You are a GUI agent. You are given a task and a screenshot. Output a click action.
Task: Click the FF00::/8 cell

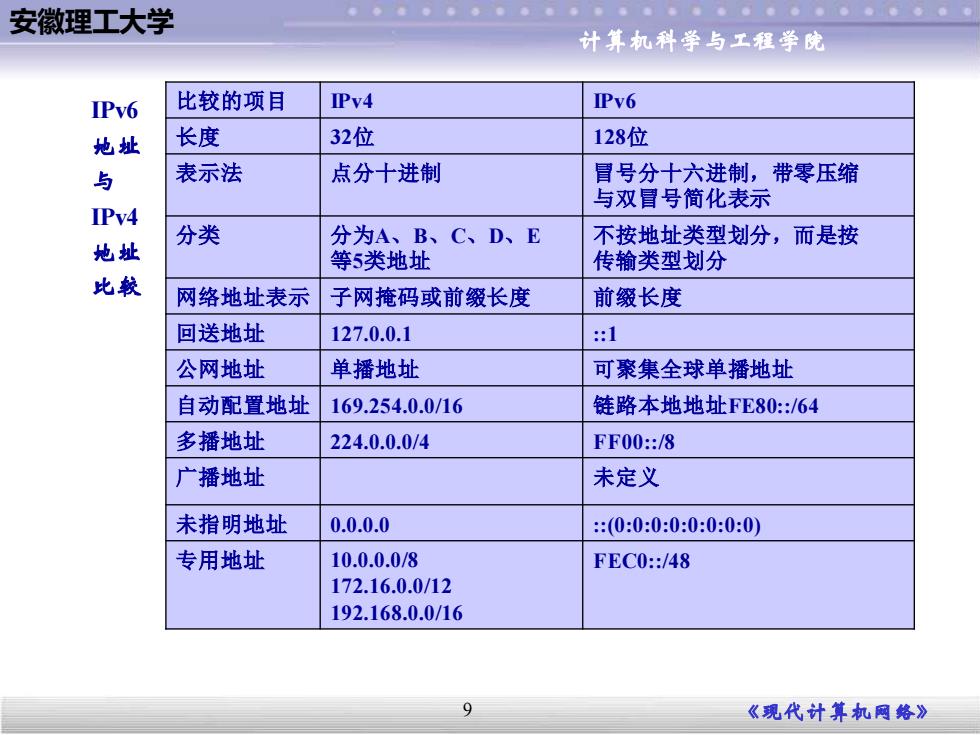pos(748,440)
